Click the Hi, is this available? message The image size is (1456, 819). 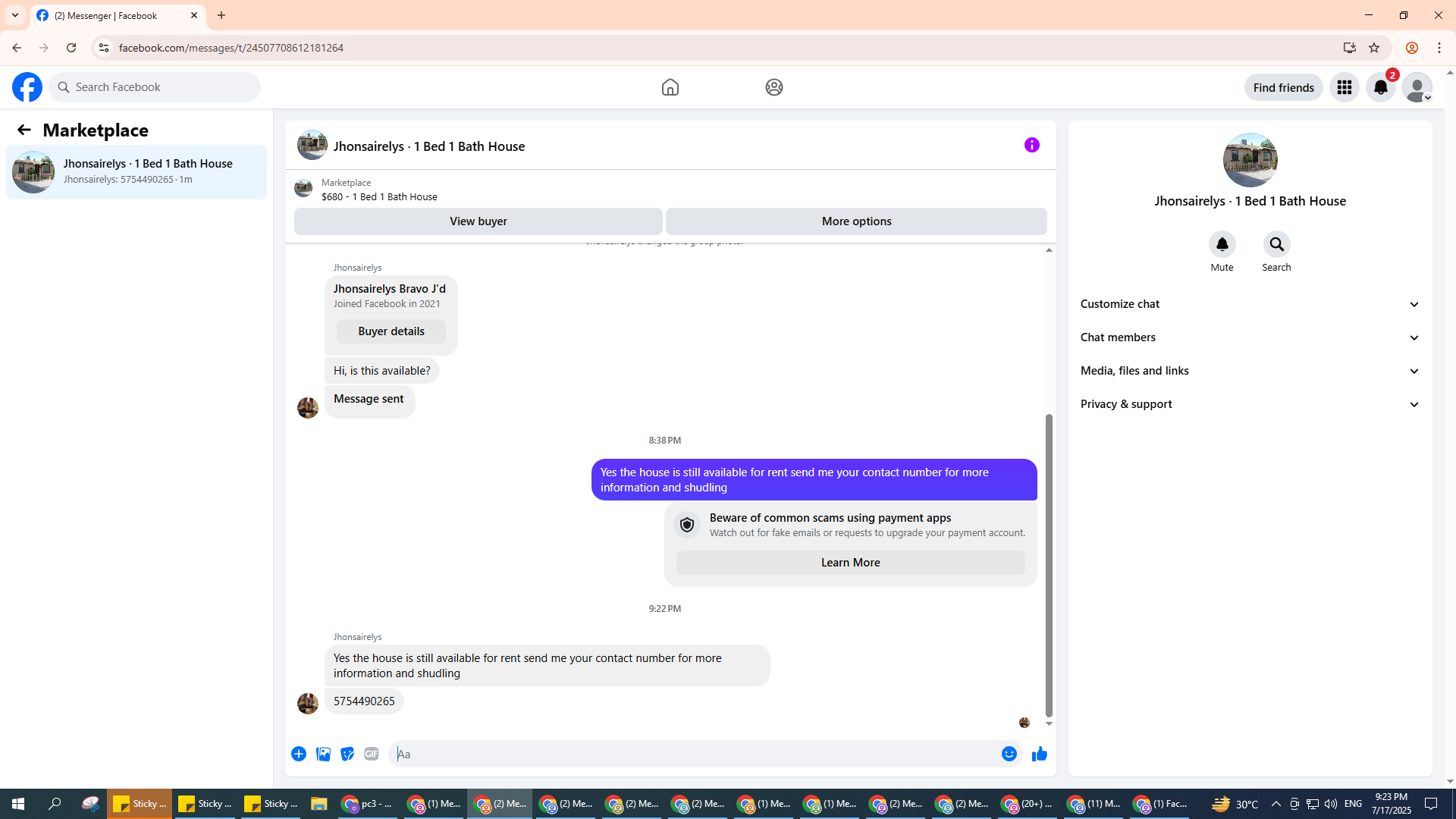[x=381, y=371]
